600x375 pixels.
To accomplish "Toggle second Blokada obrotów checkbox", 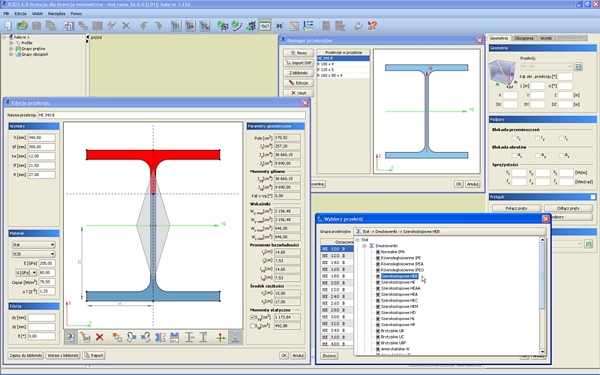I will point(538,155).
